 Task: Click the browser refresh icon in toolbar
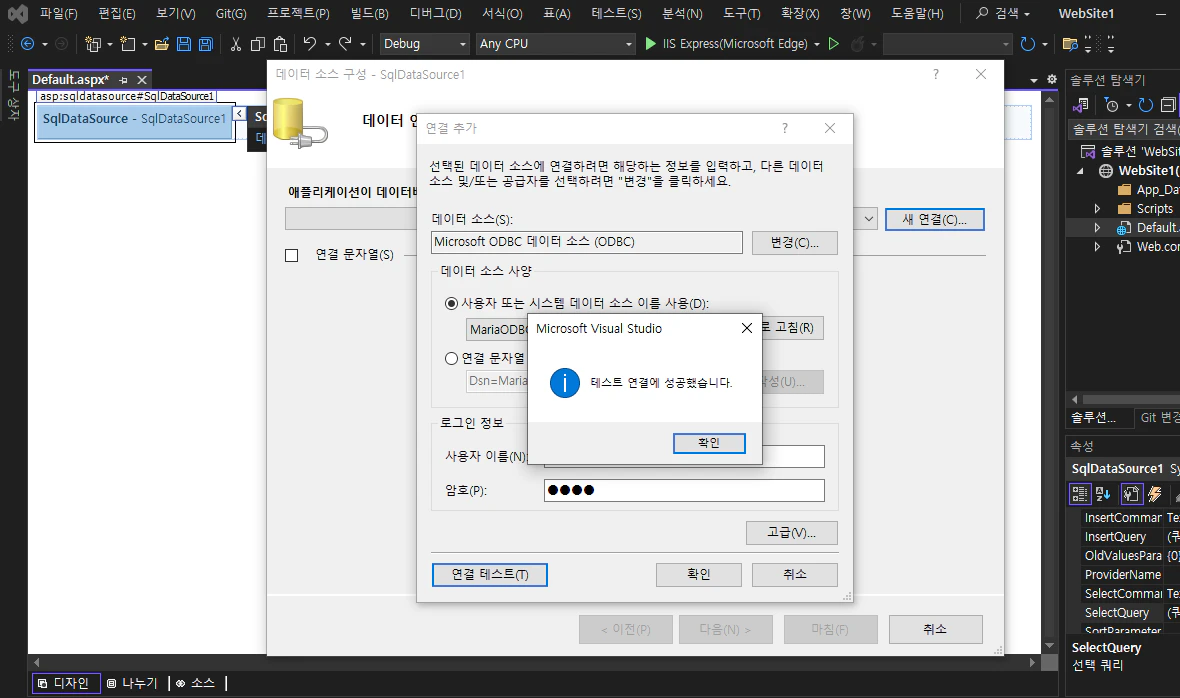pos(1027,44)
